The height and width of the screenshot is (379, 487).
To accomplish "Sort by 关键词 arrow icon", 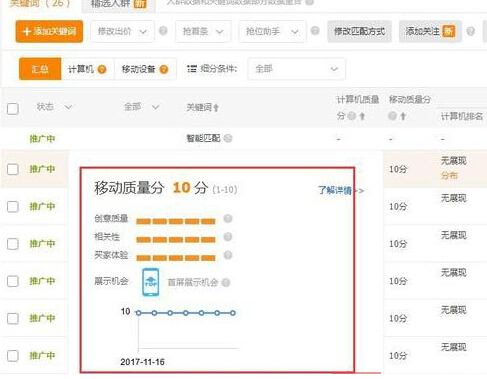I will 216,108.
